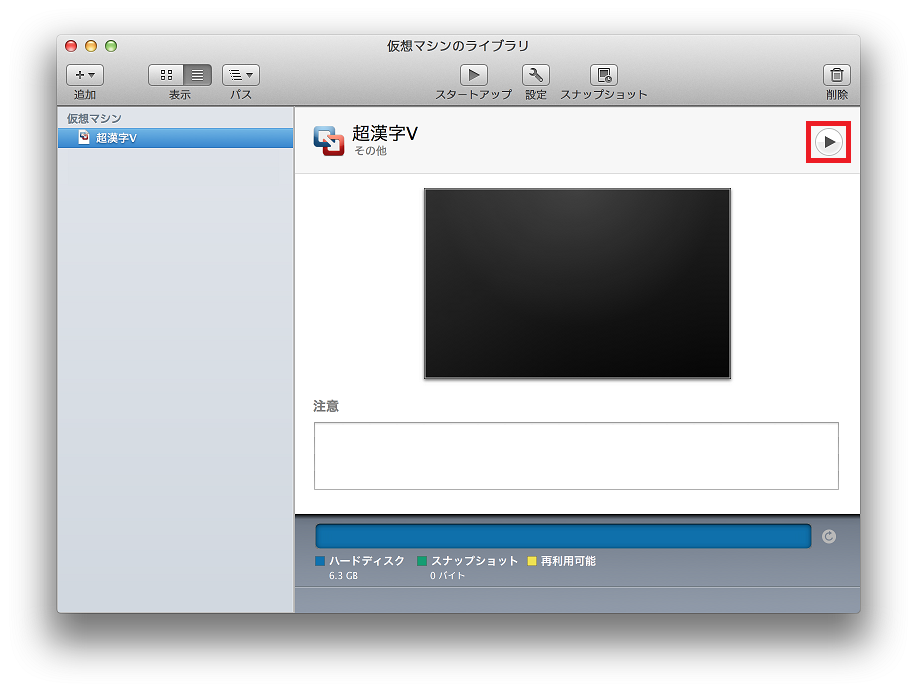Open the Snapshot toolbar icon
Screen dimensions: 917x692
(x=603, y=75)
